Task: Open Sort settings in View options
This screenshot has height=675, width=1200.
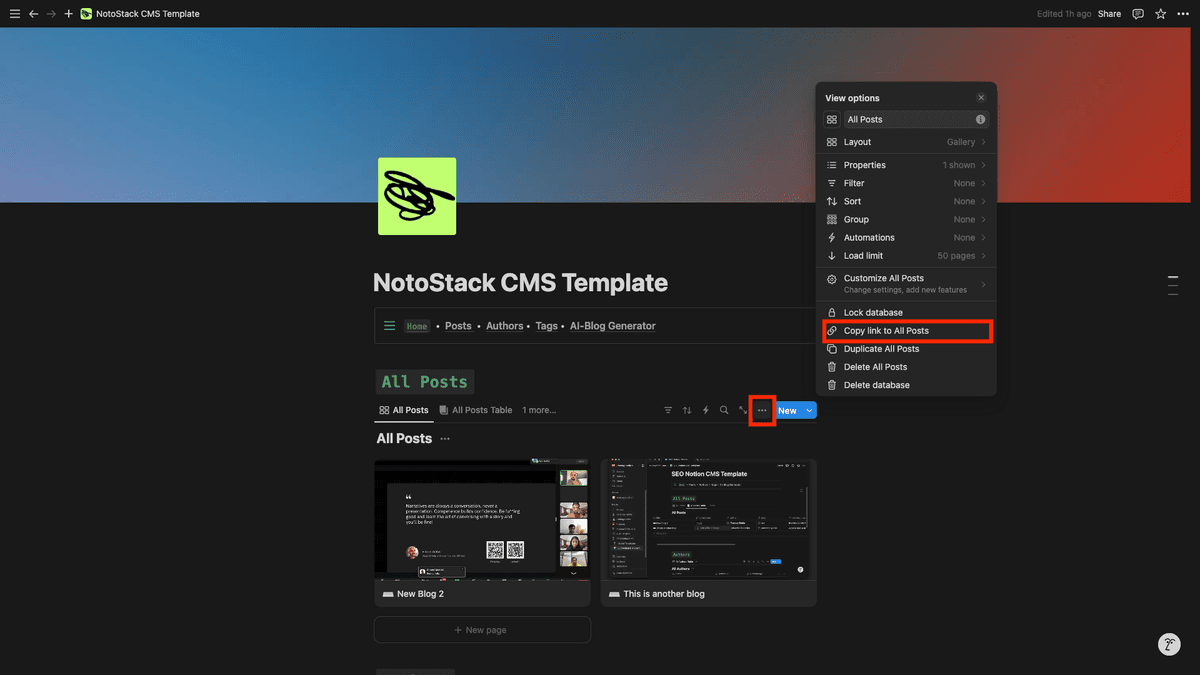Action: tap(906, 201)
